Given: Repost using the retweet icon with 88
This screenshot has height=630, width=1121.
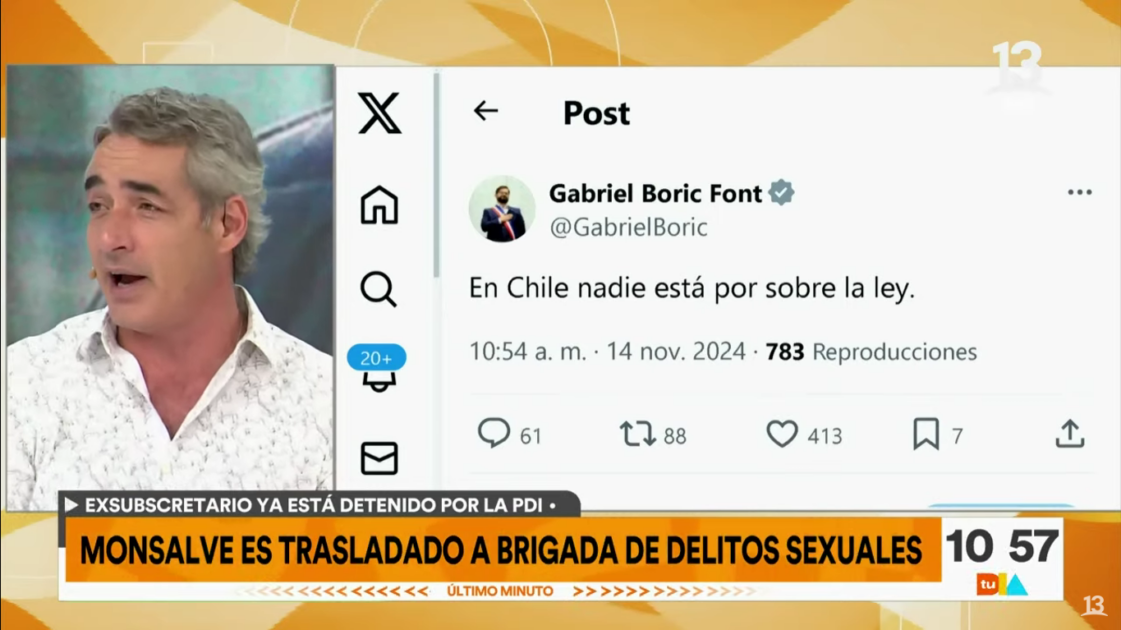Looking at the screenshot, I should pos(638,434).
